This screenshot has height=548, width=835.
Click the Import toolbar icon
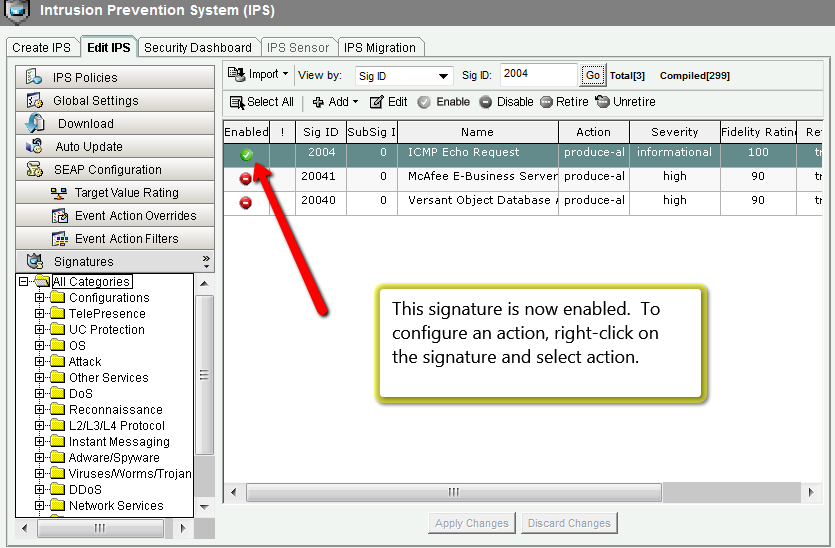(237, 75)
